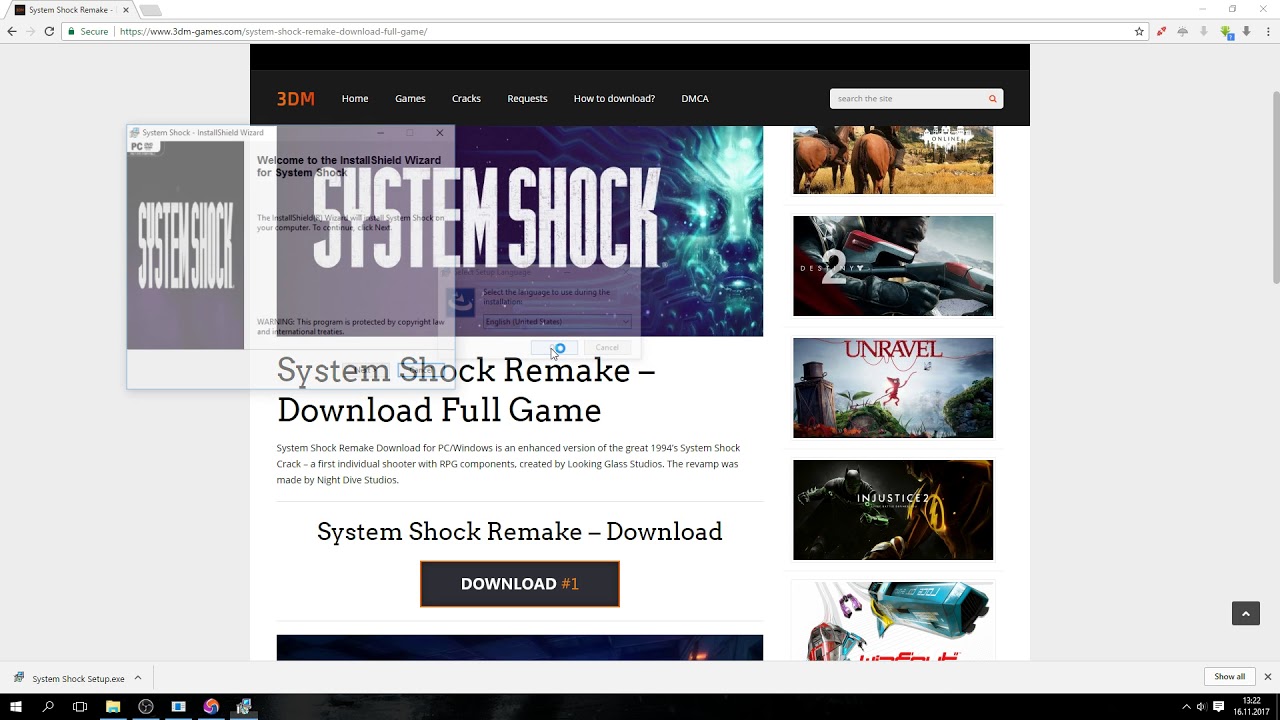This screenshot has width=1280, height=720.
Task: Click into the search the site field
Action: point(908,98)
